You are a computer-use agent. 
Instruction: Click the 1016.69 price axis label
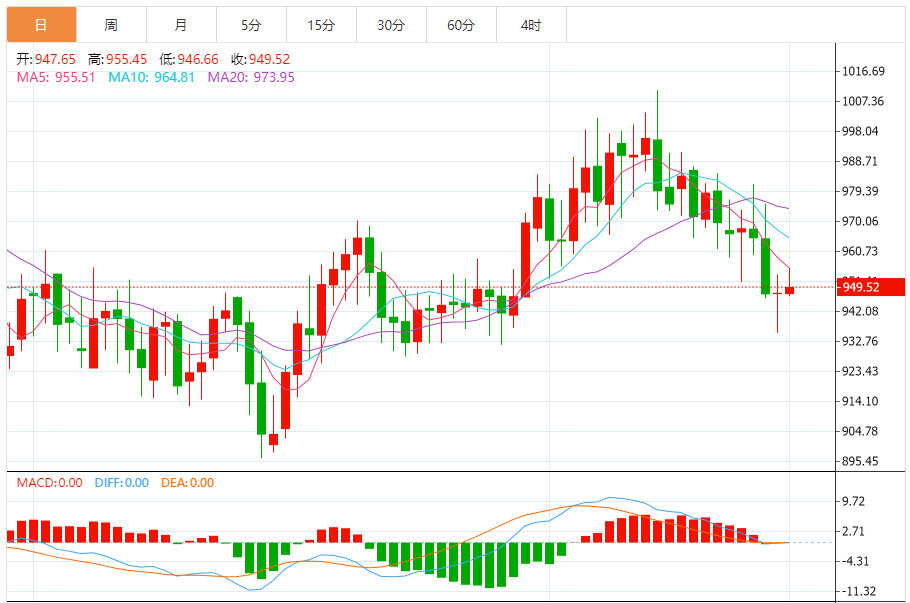(864, 71)
